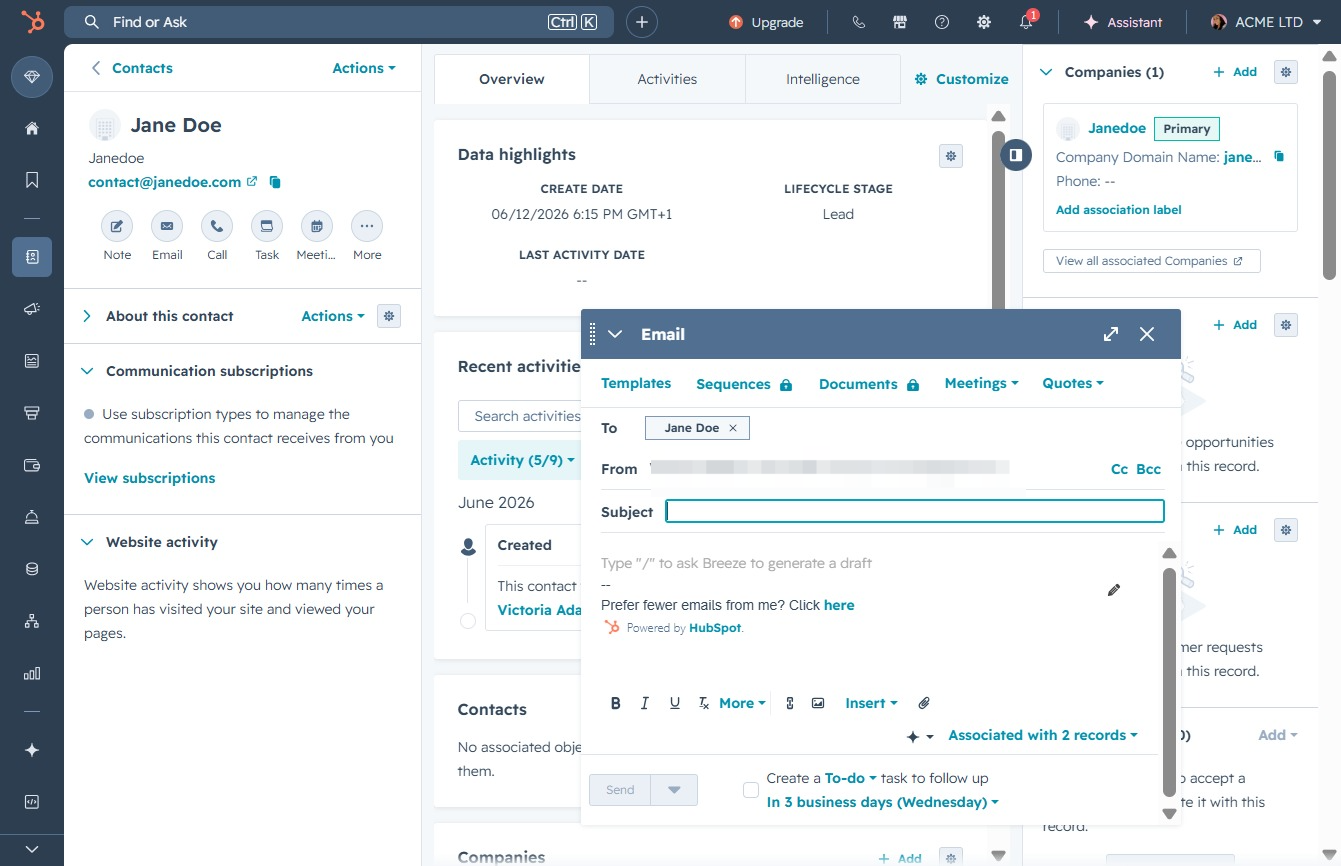
Task: Open the megaphone Marketing sidebar icon
Action: [32, 309]
